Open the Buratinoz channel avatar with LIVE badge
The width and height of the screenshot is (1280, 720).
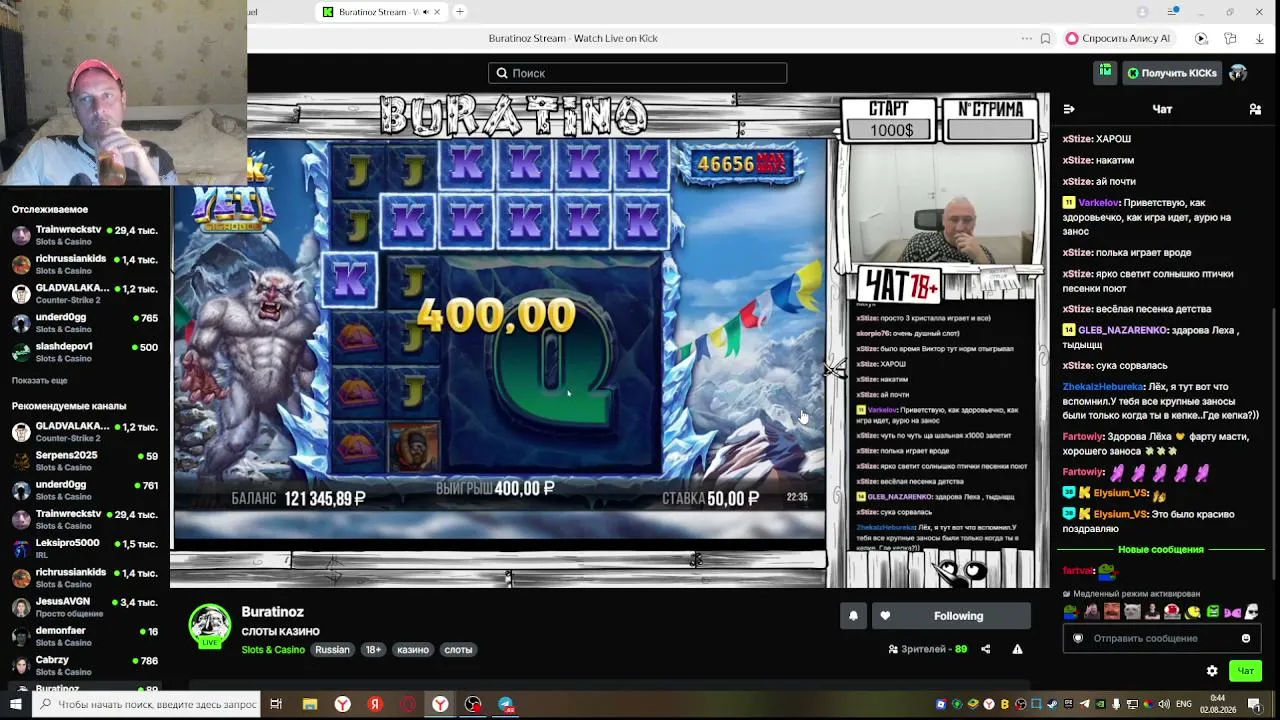point(210,626)
